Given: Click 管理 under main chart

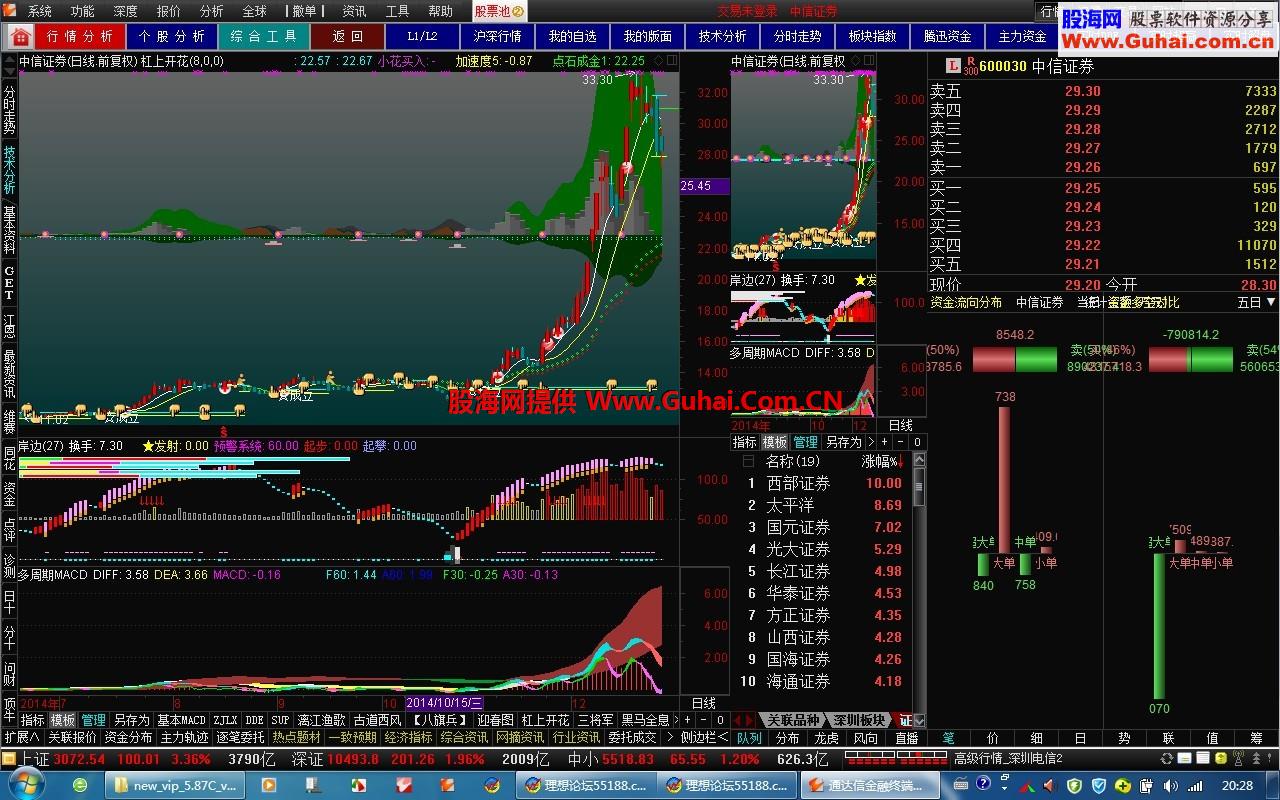Looking at the screenshot, I should coord(94,720).
